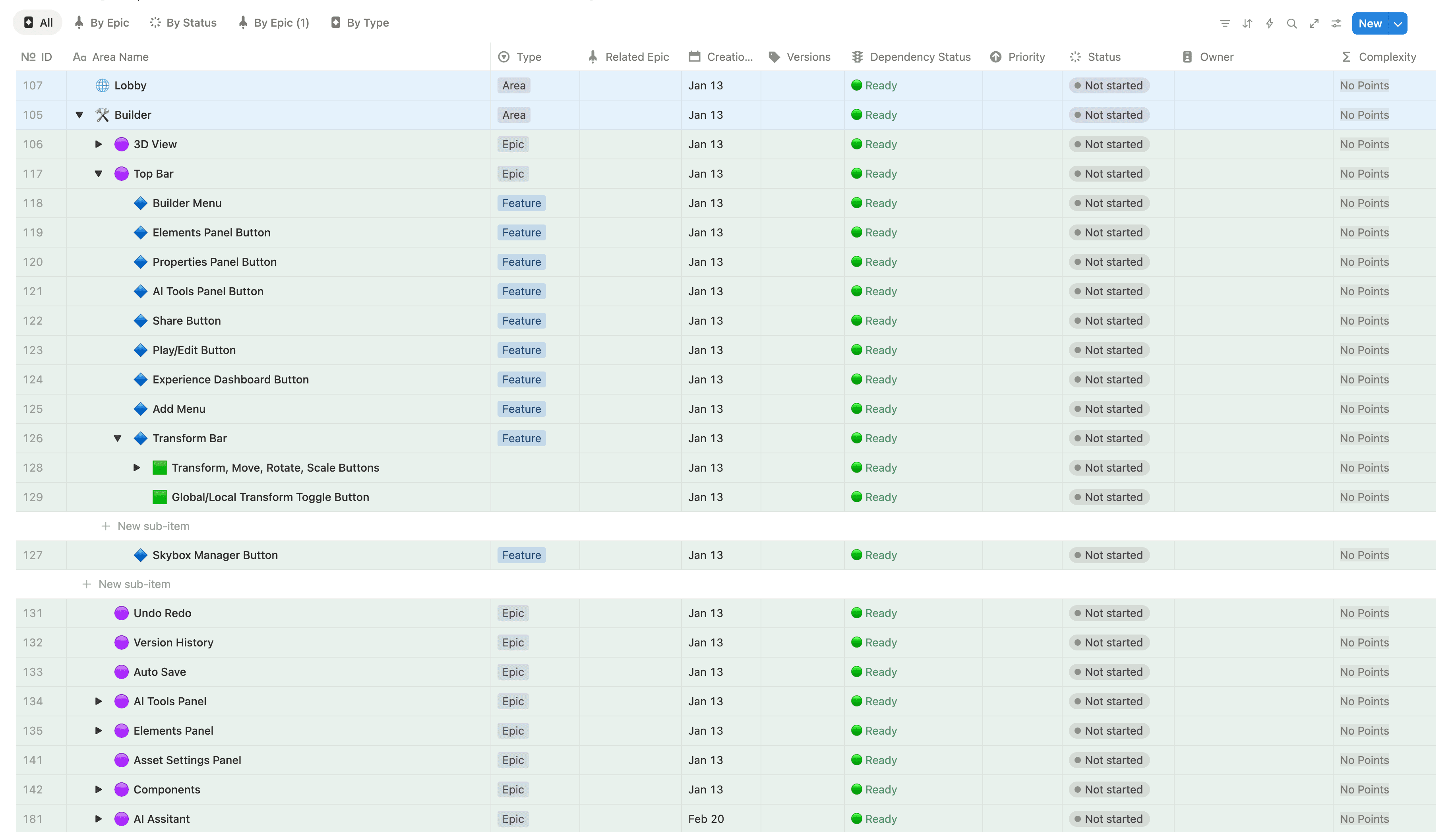
Task: Click the search magnifier icon
Action: [1291, 23]
